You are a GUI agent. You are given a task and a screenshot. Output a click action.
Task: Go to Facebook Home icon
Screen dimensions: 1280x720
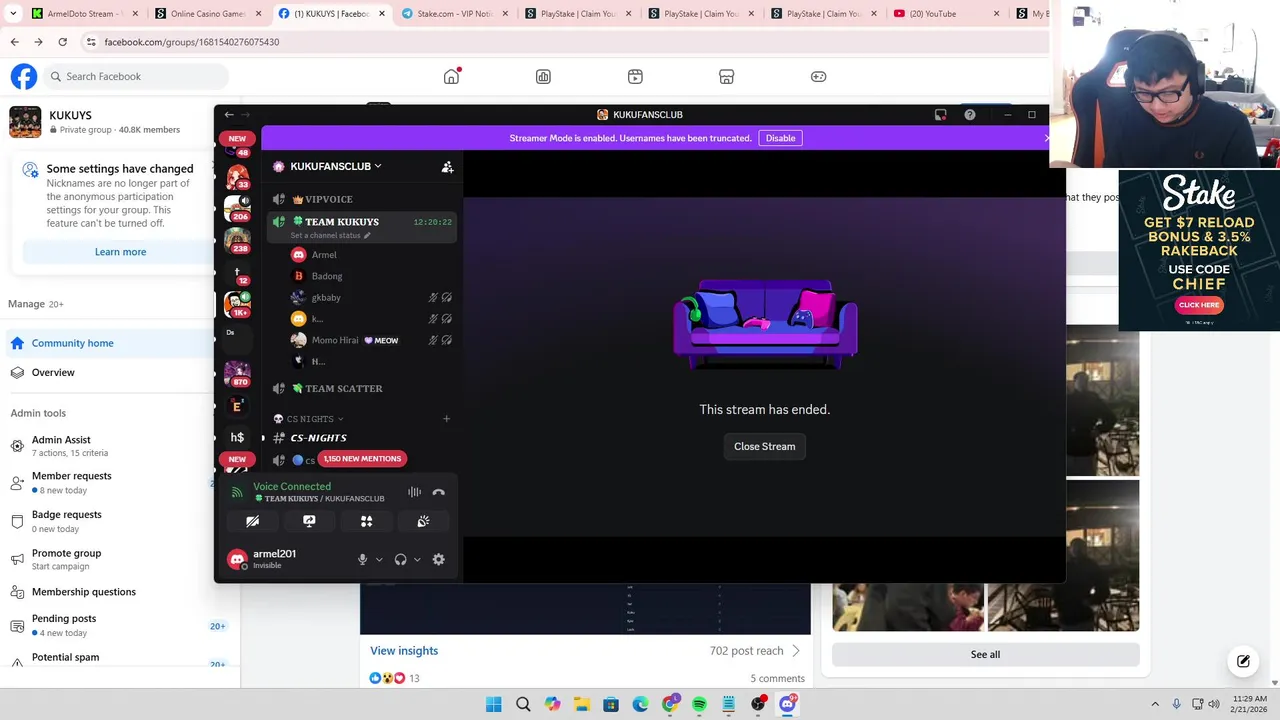click(x=452, y=77)
